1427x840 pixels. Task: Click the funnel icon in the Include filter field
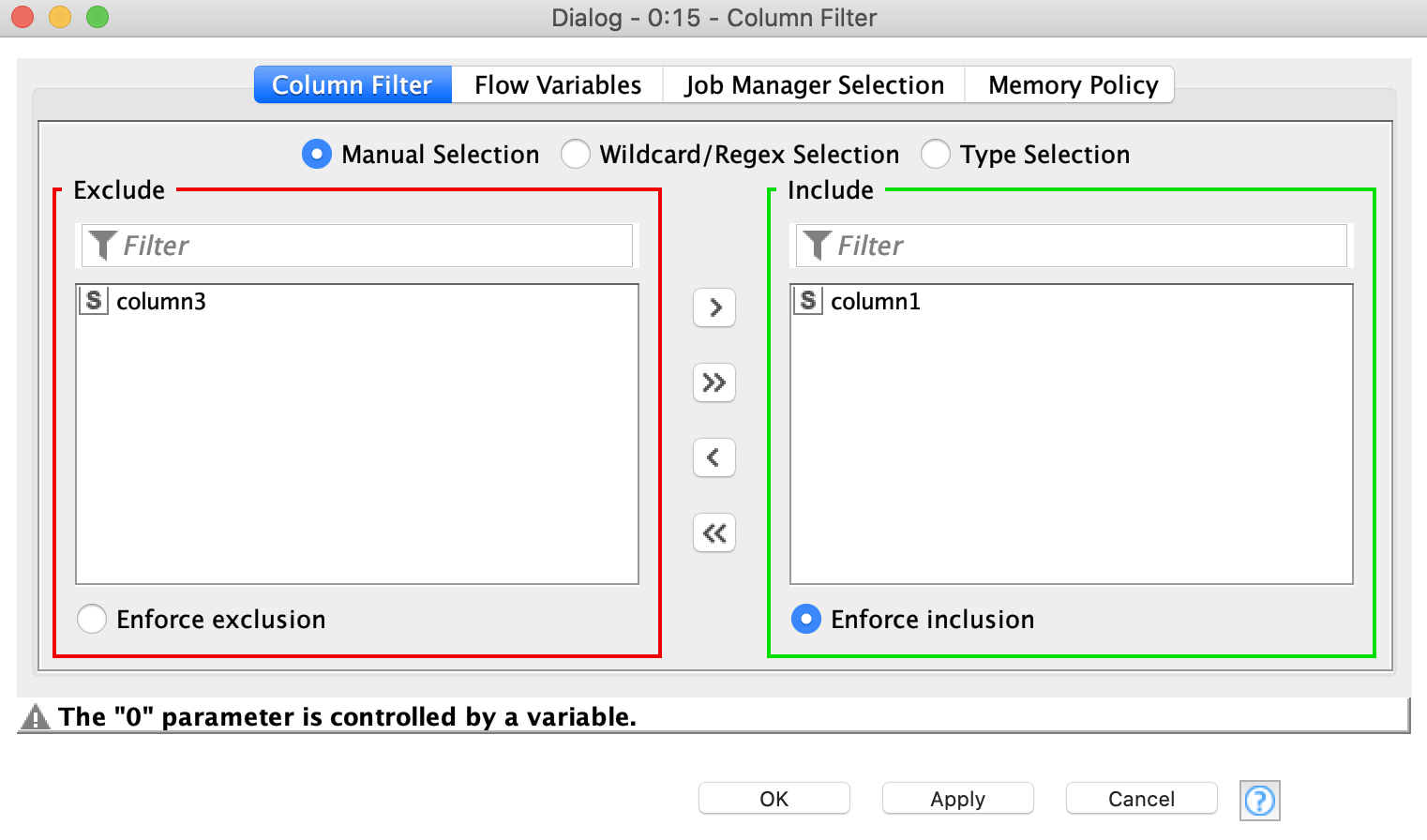pyautogui.click(x=817, y=245)
